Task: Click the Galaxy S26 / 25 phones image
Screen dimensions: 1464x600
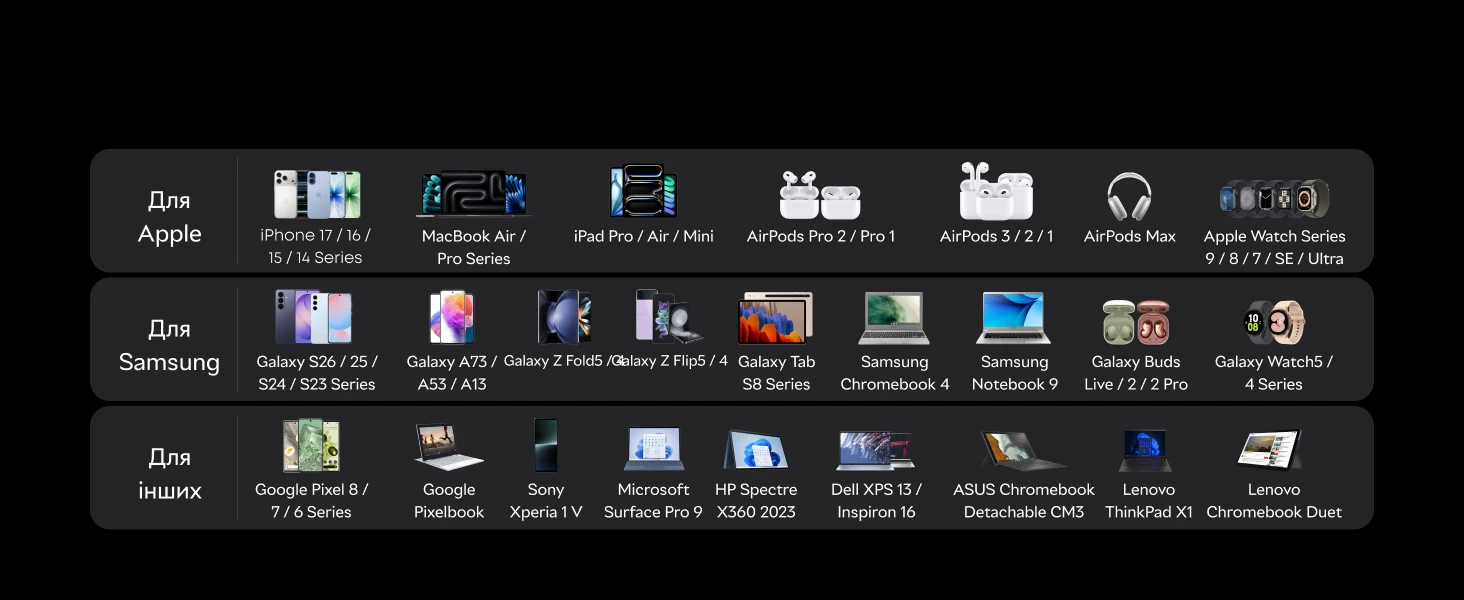Action: [x=315, y=317]
